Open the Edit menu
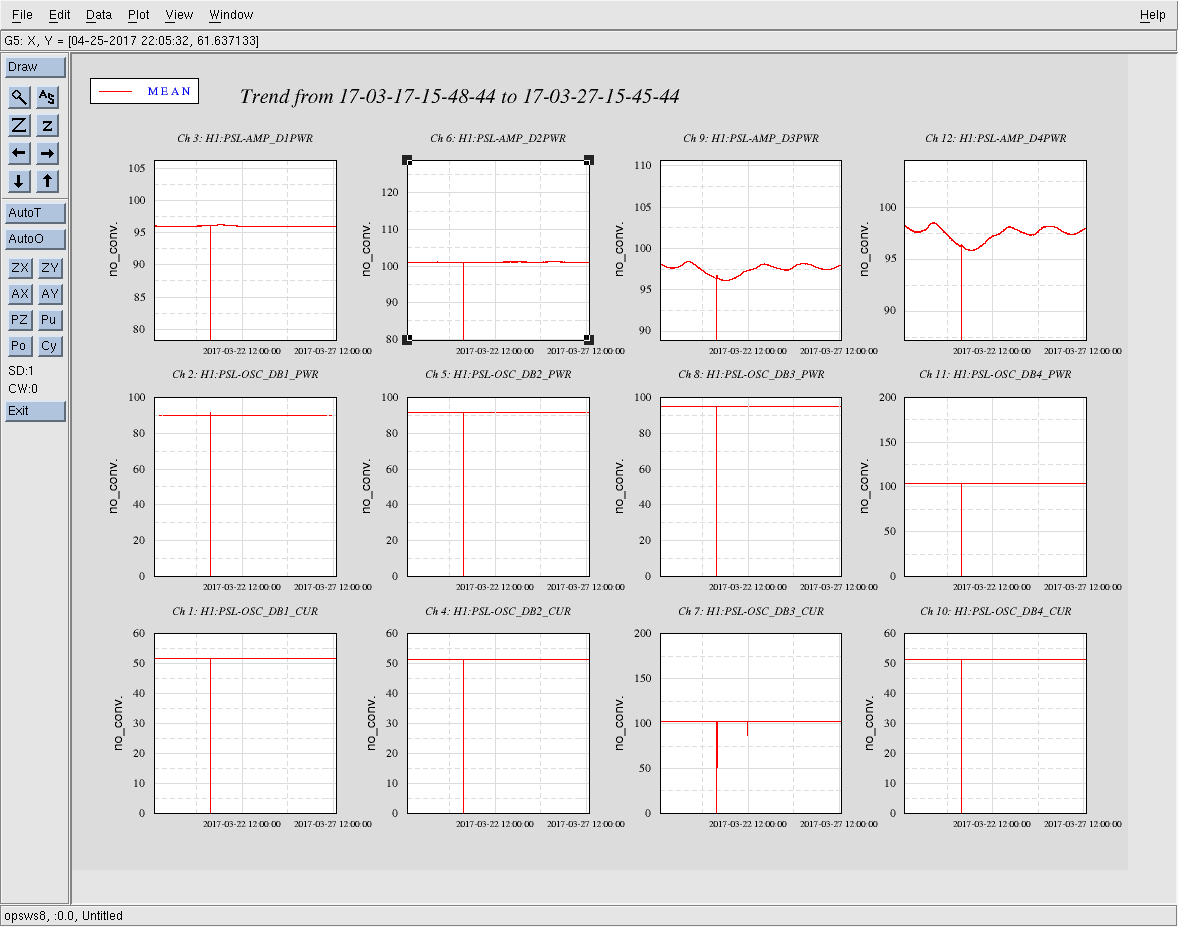The image size is (1178, 927). [59, 14]
